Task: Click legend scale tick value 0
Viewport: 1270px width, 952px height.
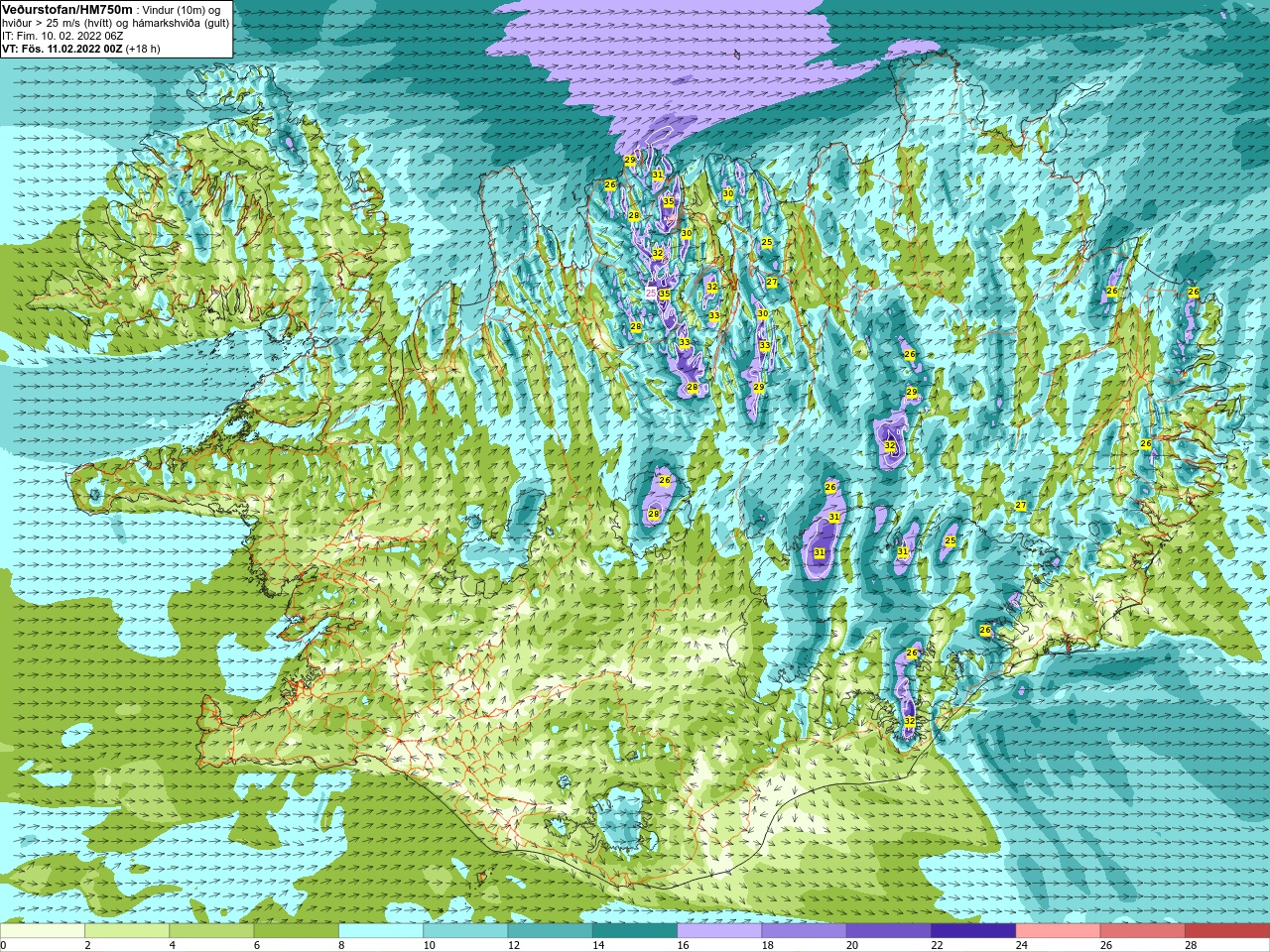Action: 3,946
